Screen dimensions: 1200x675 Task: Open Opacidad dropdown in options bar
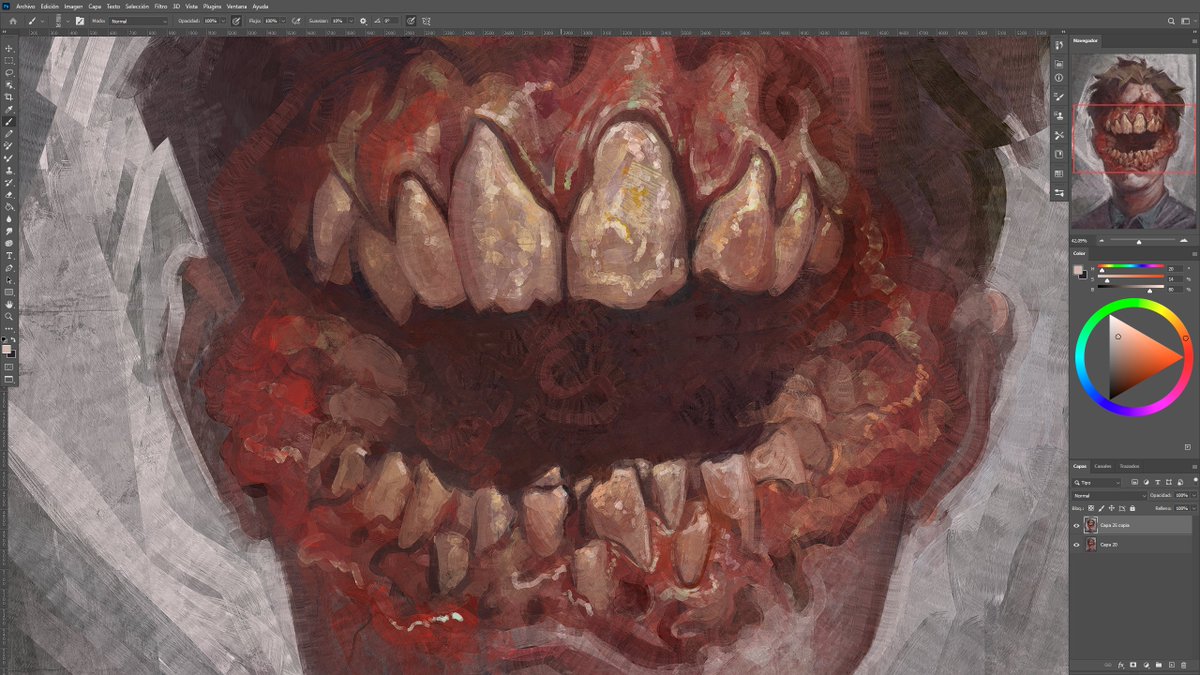coord(224,21)
